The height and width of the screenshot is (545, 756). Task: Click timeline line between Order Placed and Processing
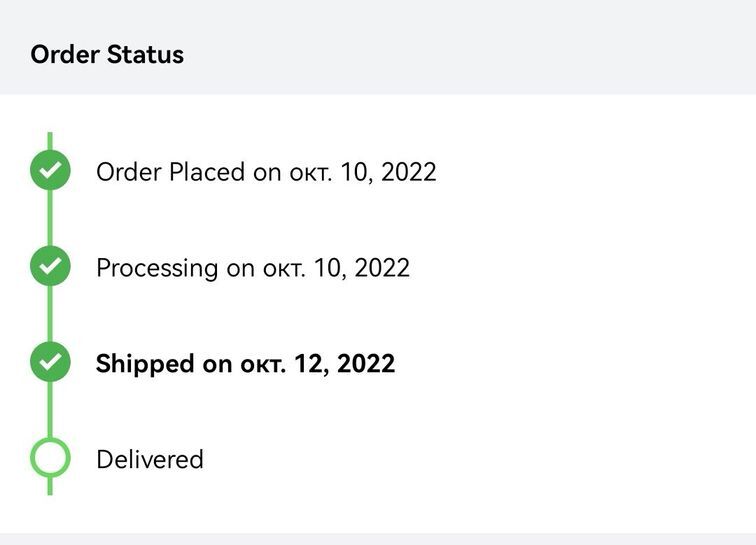(50, 219)
